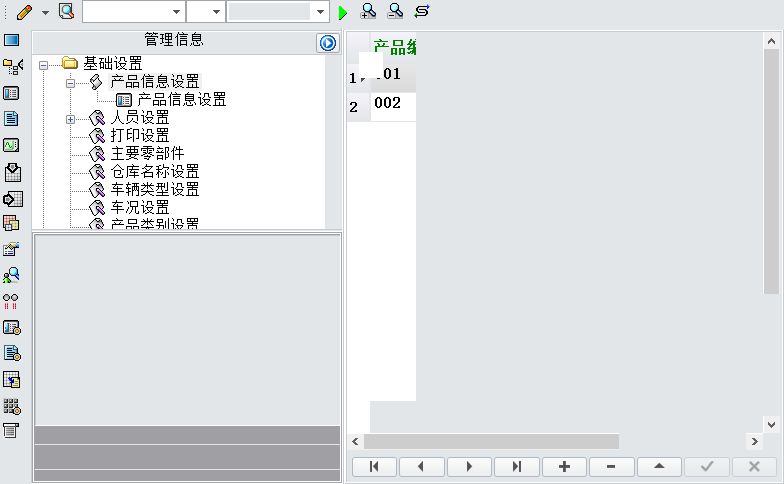Click the grid's vertical scrollbar thumb
784x484 pixels.
click(x=772, y=172)
